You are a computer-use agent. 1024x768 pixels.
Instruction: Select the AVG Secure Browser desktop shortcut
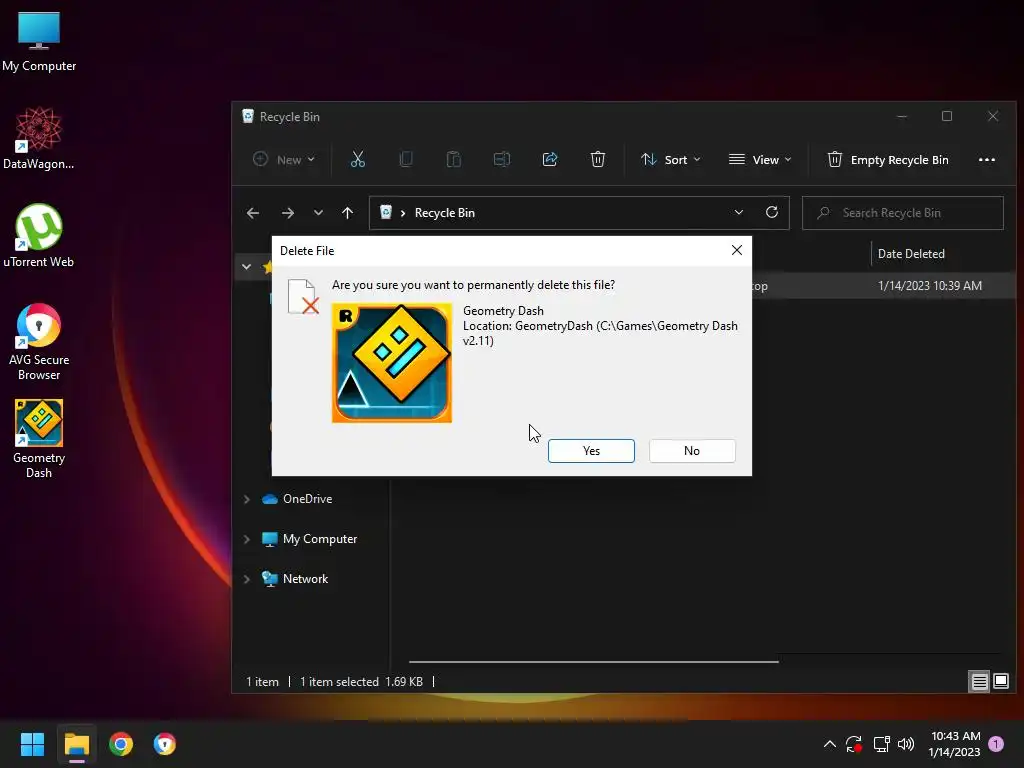coord(39,342)
